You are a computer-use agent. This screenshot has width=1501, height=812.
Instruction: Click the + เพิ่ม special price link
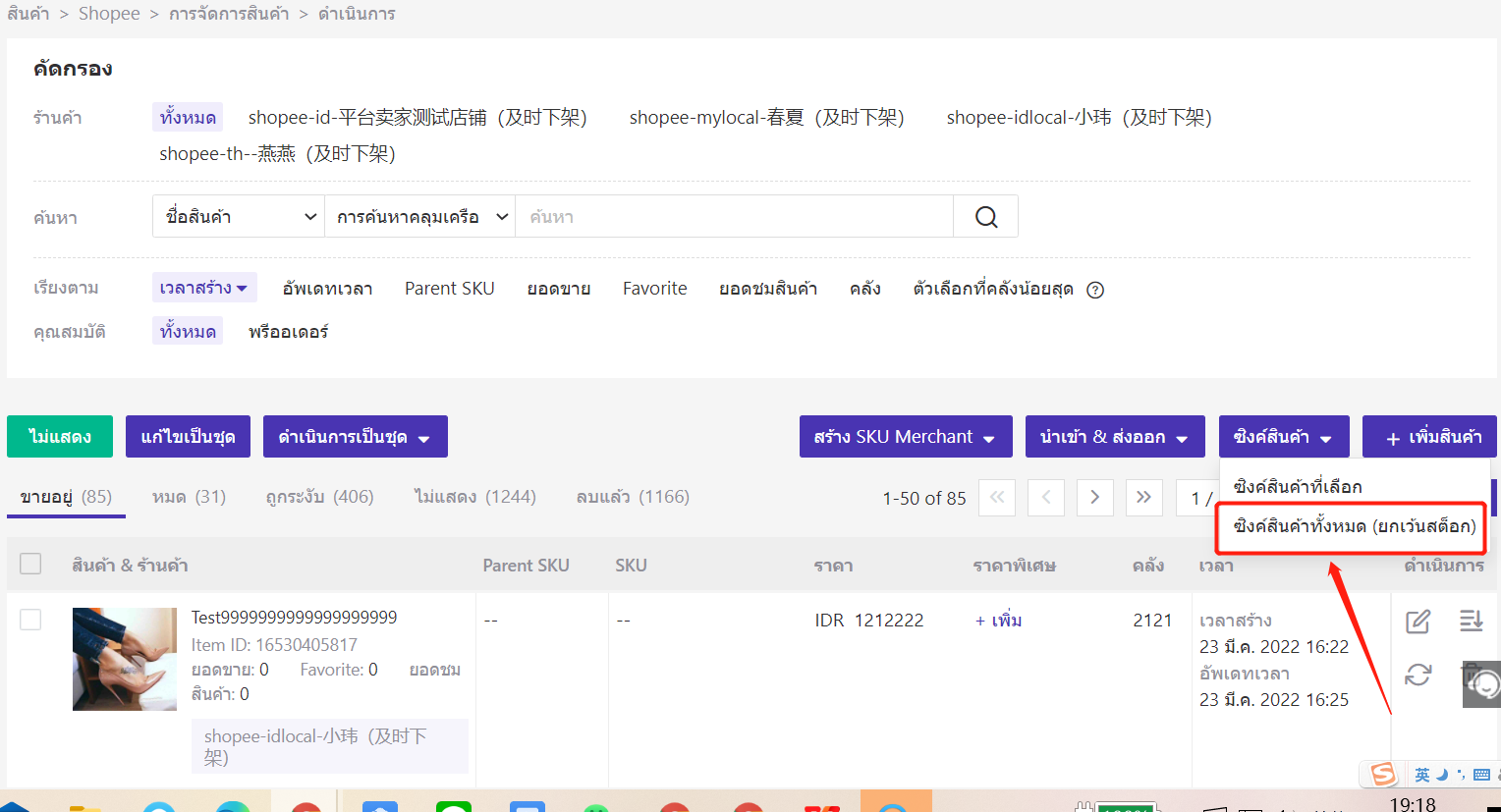pos(998,621)
